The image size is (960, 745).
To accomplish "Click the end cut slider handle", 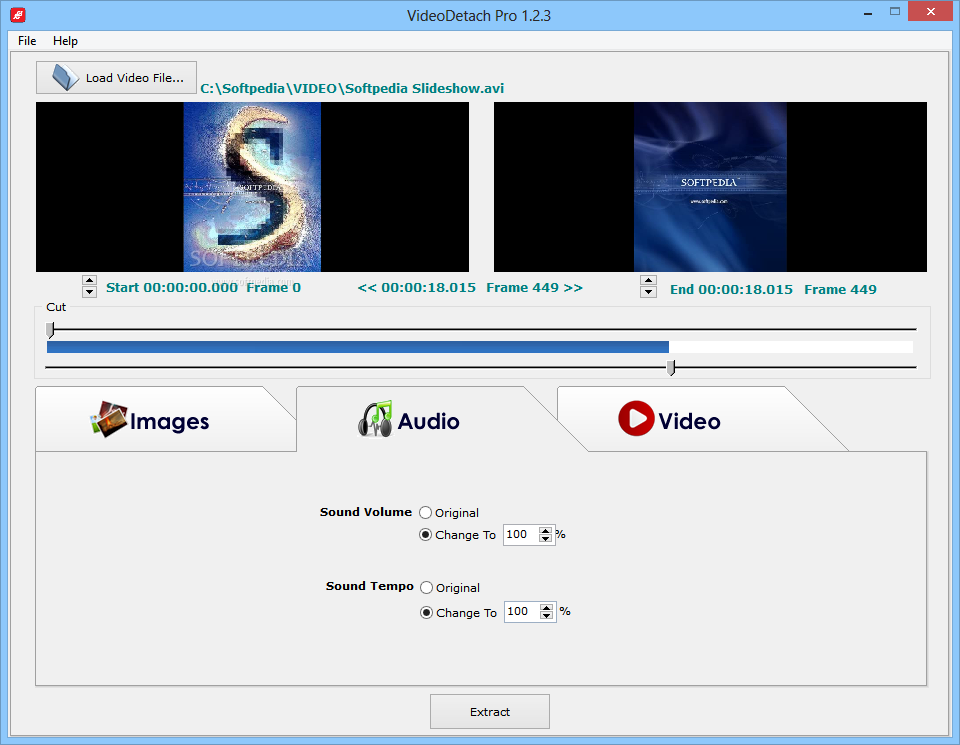I will click(671, 367).
